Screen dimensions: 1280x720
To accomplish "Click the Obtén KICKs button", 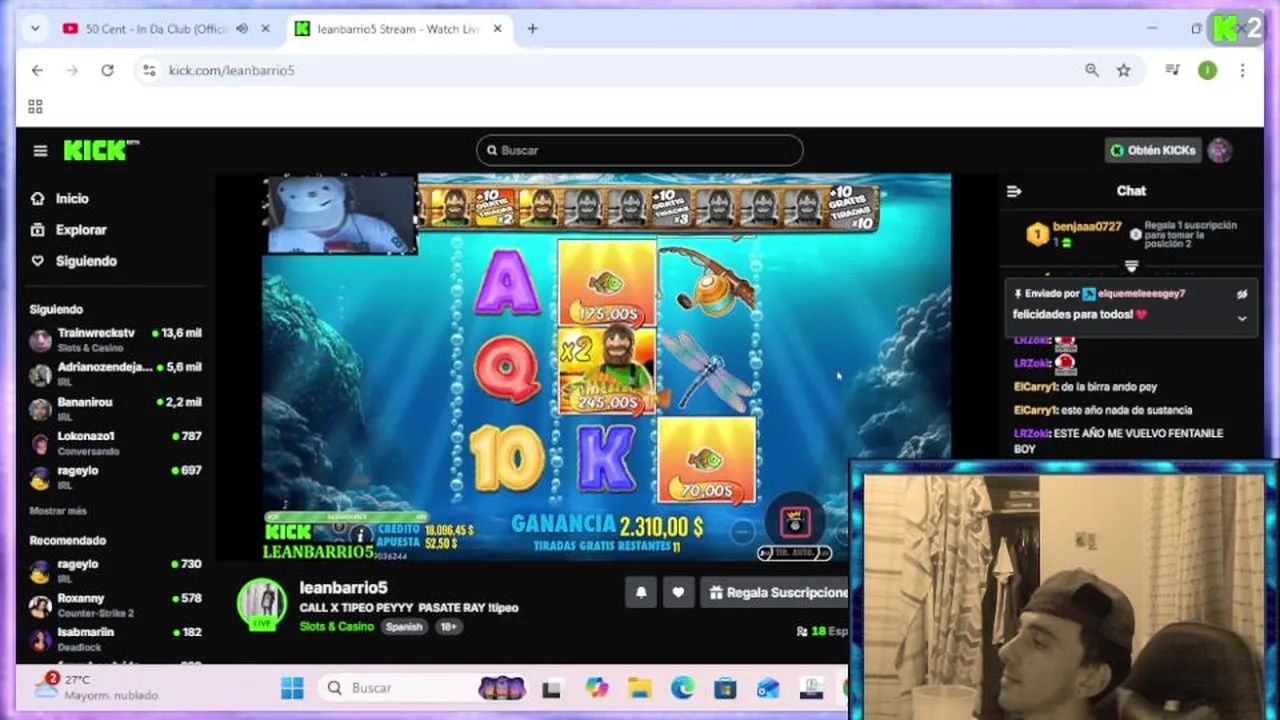I will point(1153,150).
